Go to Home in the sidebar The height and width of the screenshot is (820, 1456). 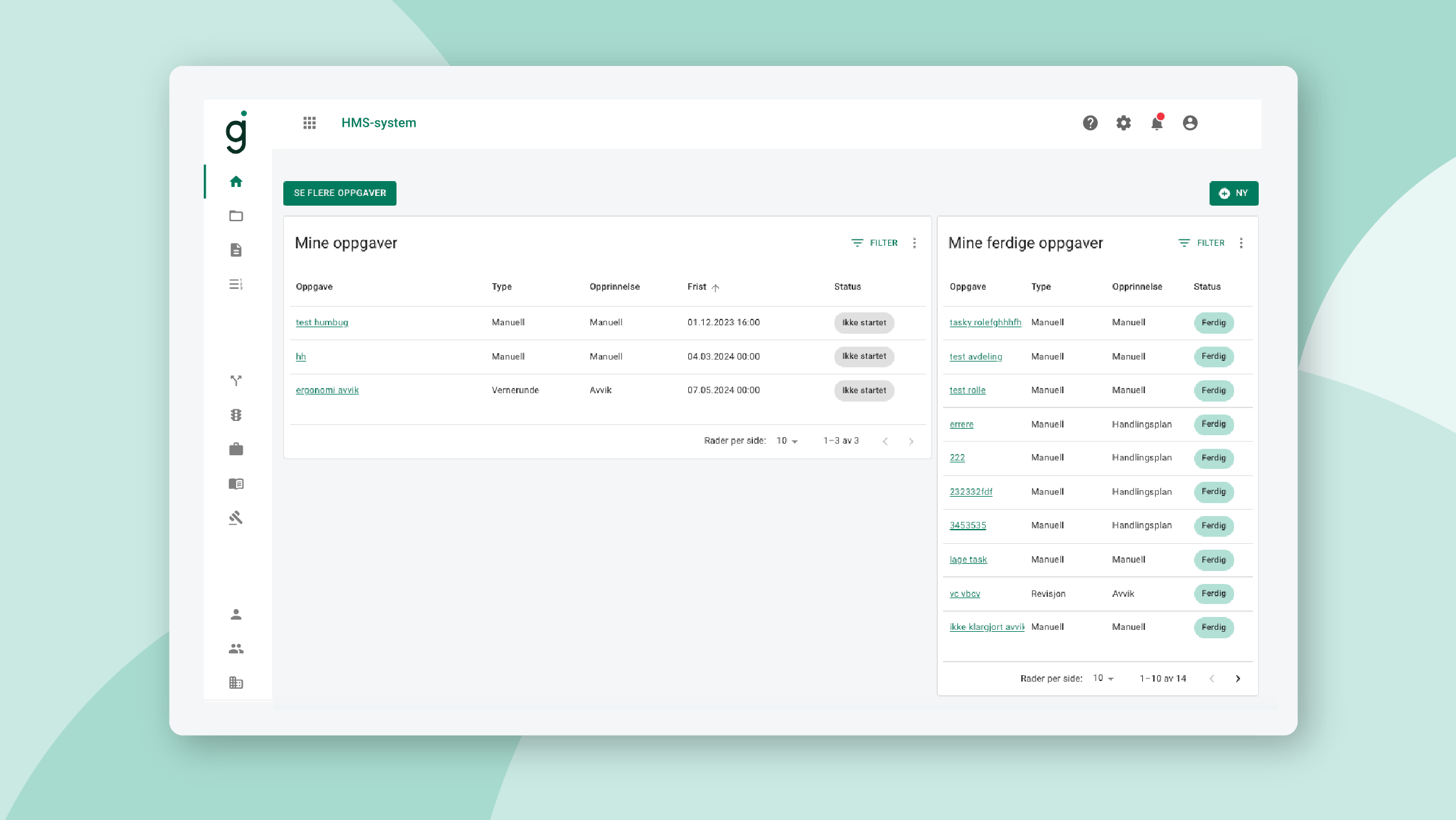coord(236,182)
